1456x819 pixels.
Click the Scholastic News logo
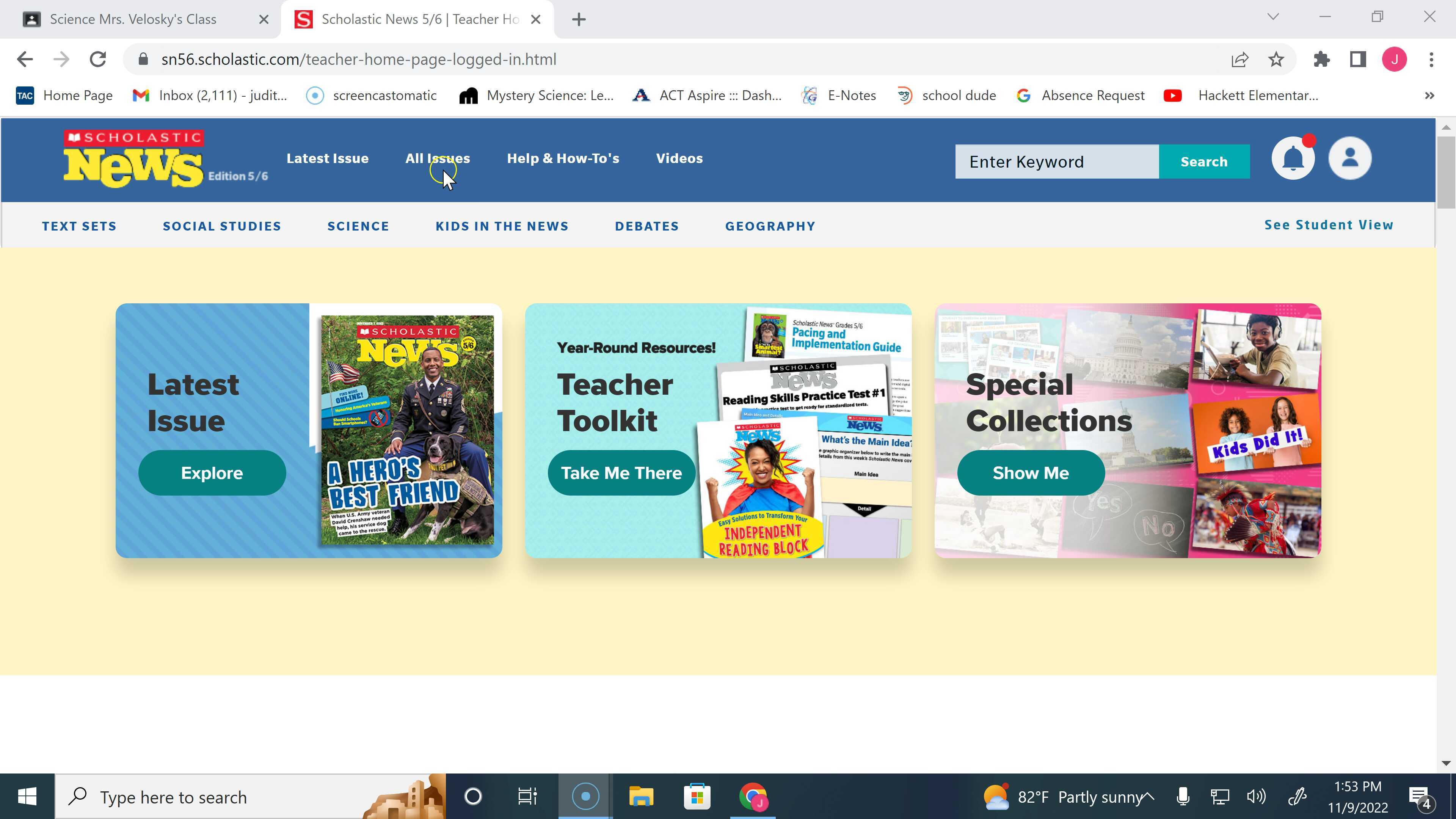click(x=133, y=159)
